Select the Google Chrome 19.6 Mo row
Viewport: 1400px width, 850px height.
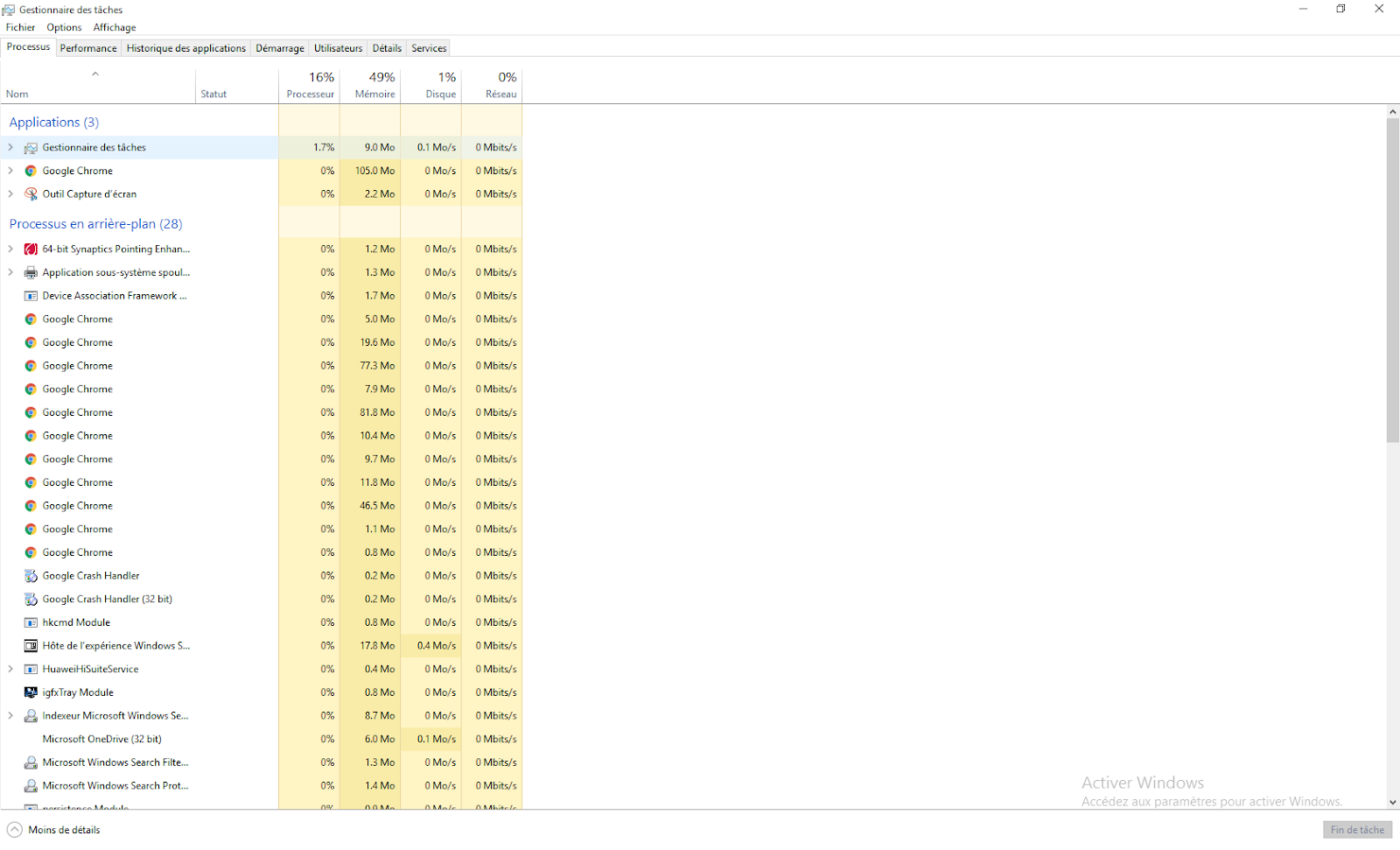(261, 342)
